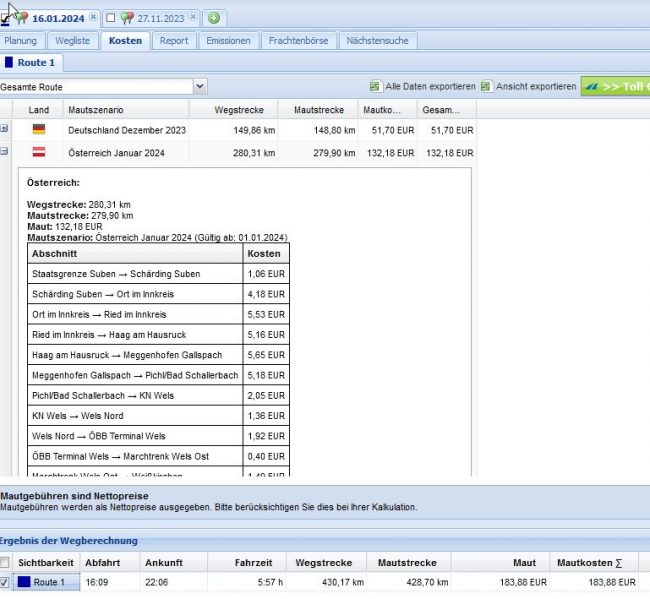The image size is (650, 599).
Task: Open the Gesamte Route dropdown
Action: [200, 87]
